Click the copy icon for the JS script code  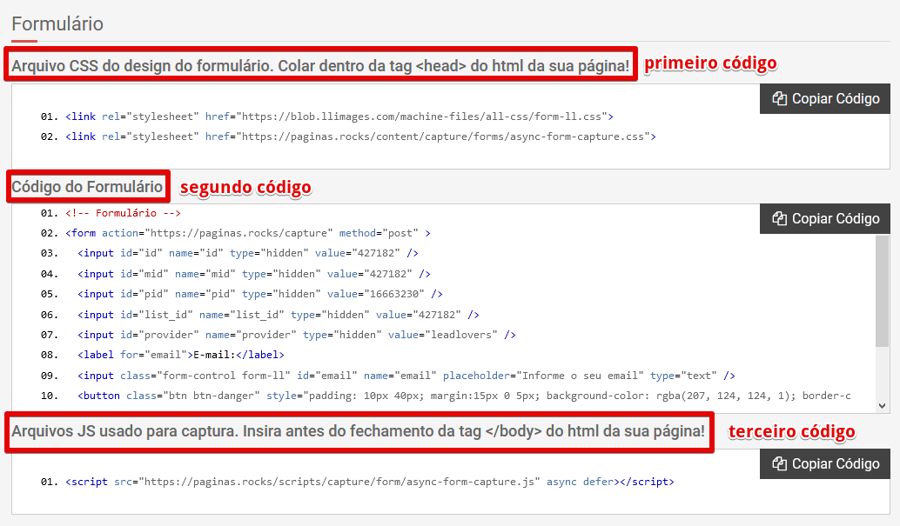click(x=780, y=464)
